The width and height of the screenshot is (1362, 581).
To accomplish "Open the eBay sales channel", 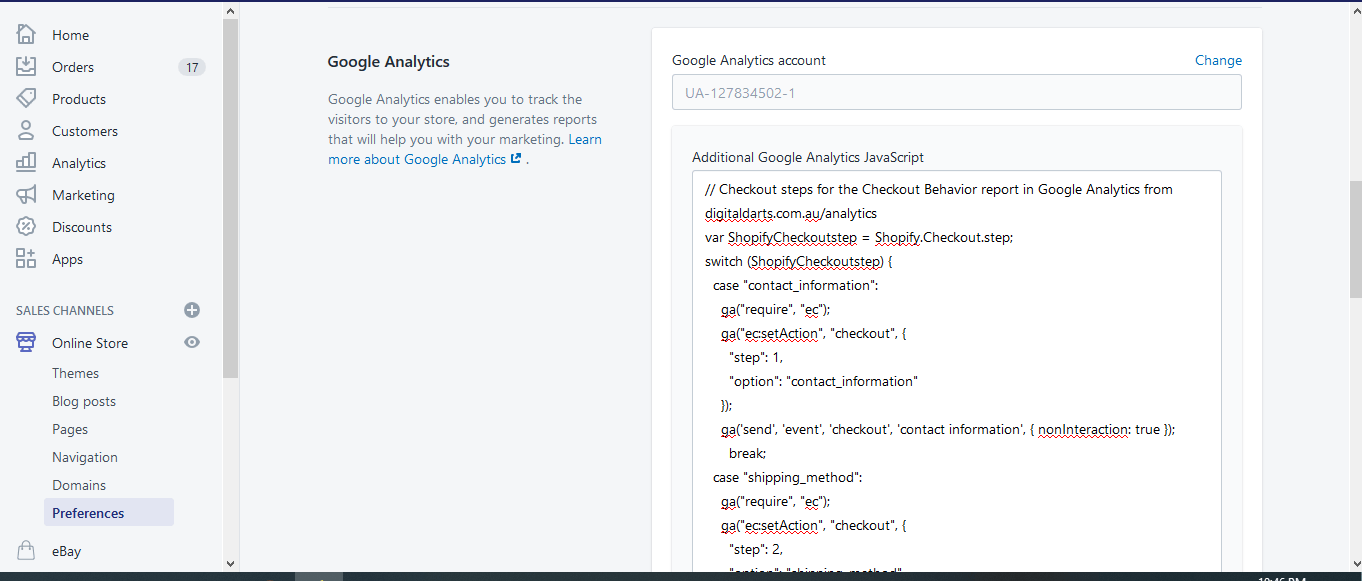I will [x=66, y=550].
